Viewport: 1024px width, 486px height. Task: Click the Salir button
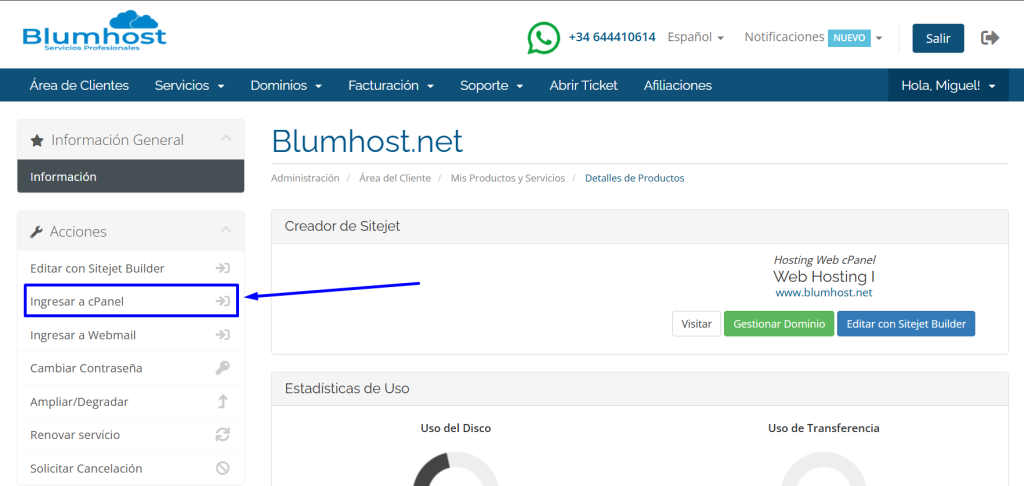(938, 39)
